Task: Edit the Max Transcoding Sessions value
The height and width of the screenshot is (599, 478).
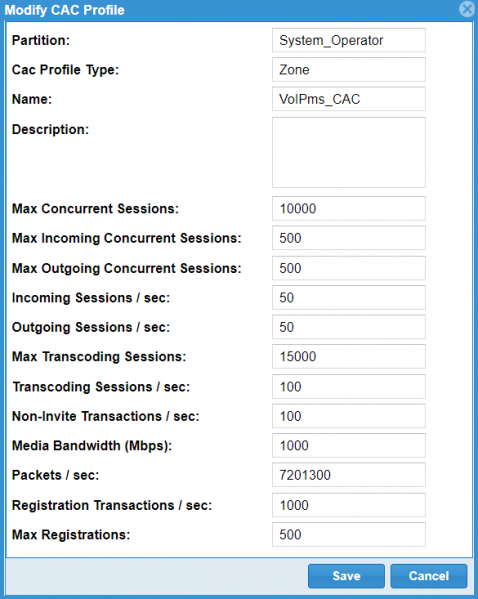Action: [348, 356]
